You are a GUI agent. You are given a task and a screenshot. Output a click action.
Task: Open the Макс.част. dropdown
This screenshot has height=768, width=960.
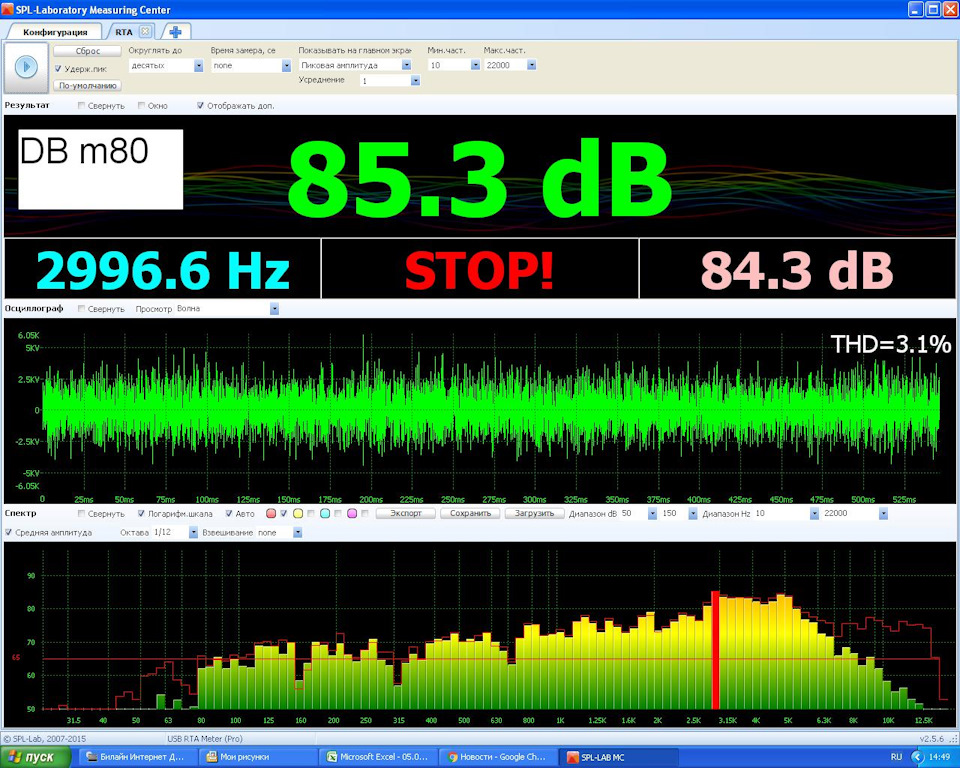coord(531,65)
